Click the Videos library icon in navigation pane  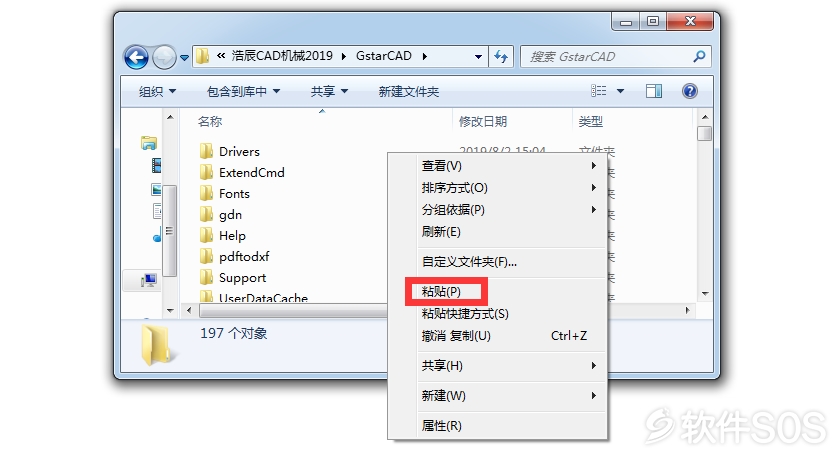click(x=156, y=166)
